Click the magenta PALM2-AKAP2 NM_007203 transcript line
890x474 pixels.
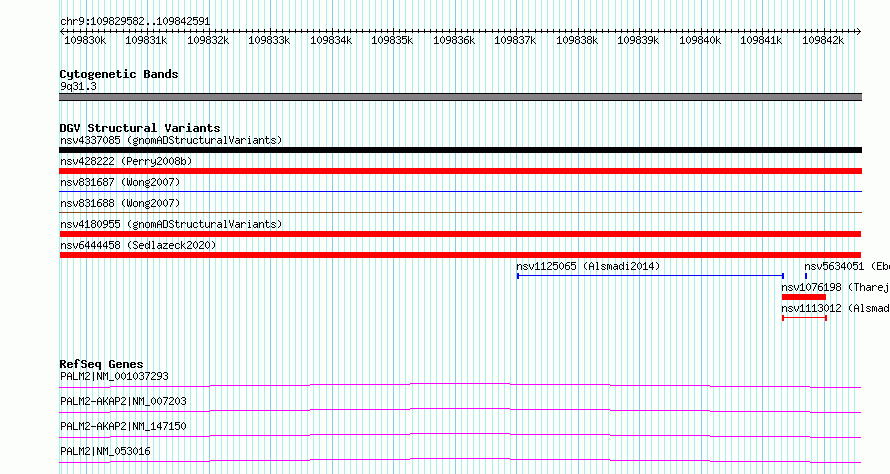[x=460, y=410]
